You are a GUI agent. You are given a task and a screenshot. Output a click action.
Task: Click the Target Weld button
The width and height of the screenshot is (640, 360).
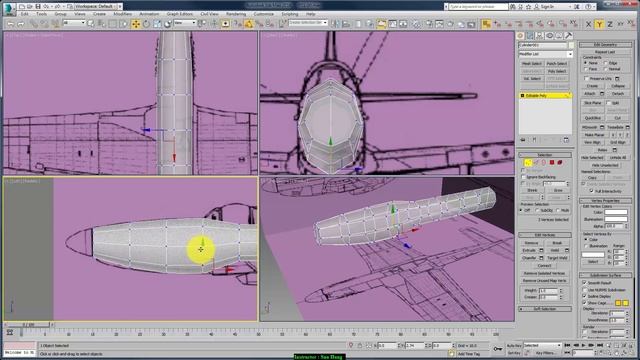point(558,258)
